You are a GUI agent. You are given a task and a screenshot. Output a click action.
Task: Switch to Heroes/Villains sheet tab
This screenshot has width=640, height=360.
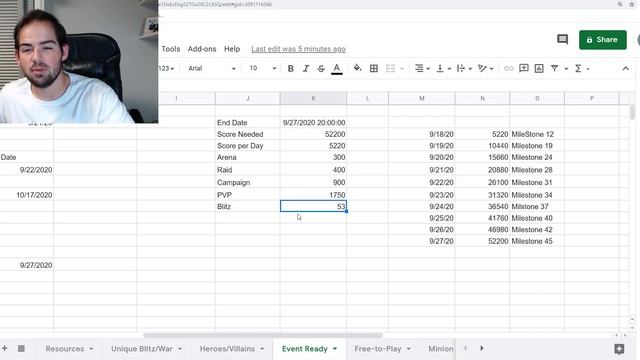click(x=227, y=349)
